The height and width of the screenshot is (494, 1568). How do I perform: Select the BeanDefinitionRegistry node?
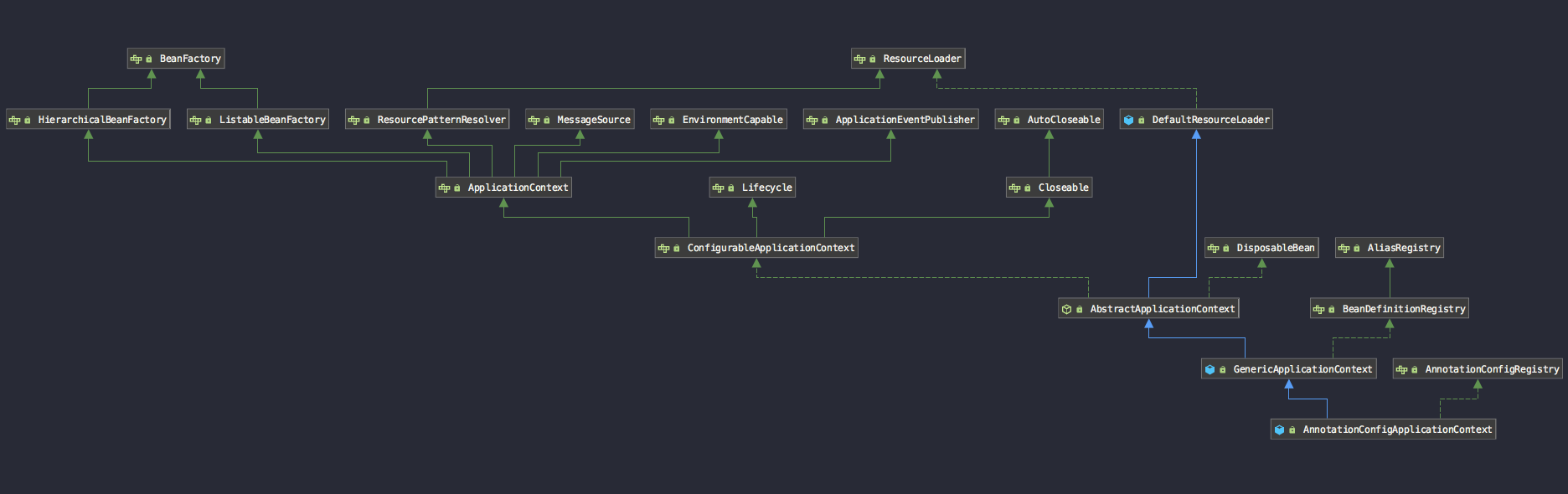coord(1390,309)
